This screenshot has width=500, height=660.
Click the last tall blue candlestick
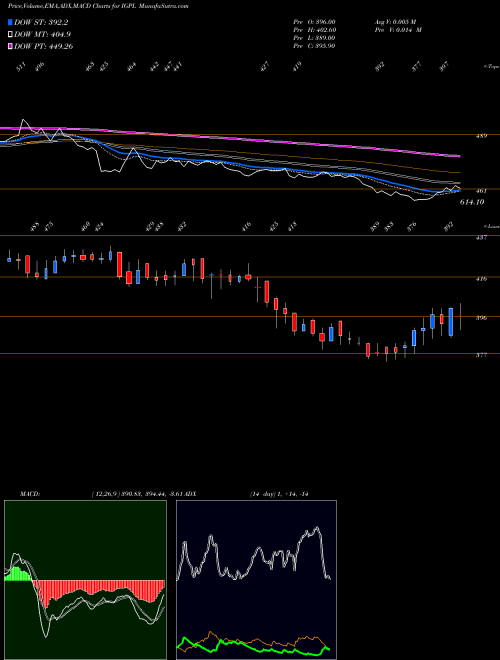451,322
